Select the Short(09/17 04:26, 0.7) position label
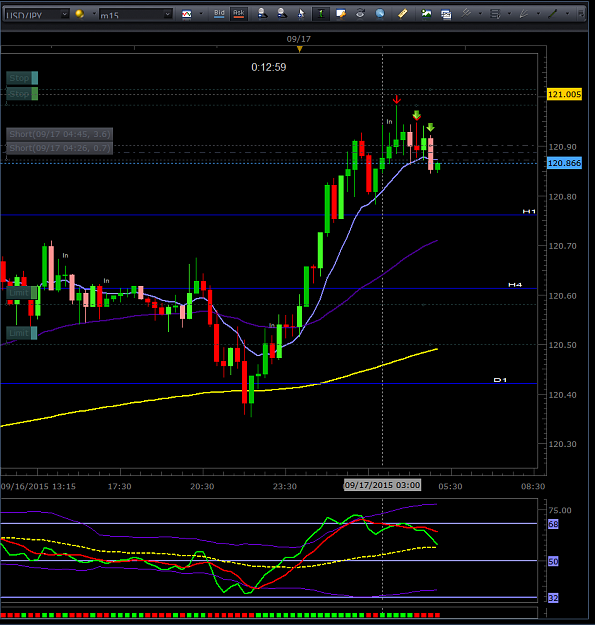Viewport: 595px width, 625px height. (x=59, y=148)
